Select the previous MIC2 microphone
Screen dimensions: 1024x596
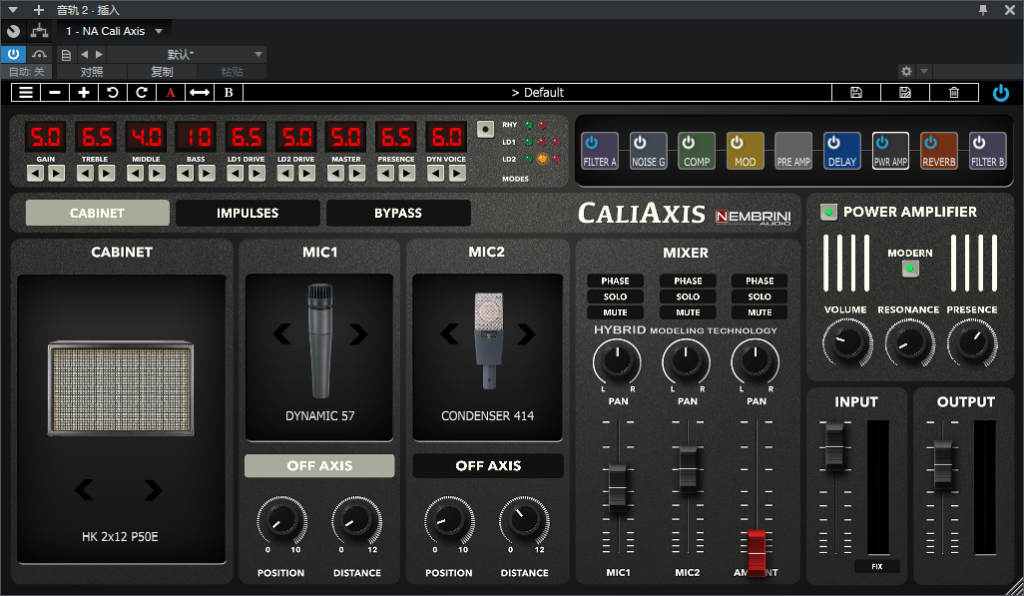coord(449,334)
